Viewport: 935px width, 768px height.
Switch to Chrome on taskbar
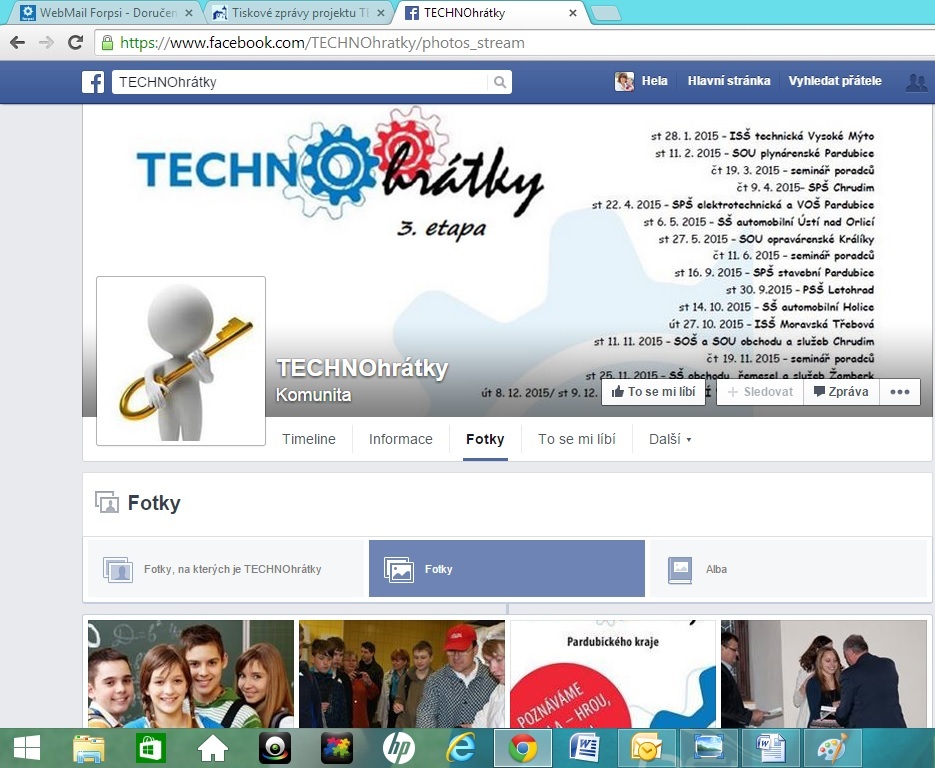[x=523, y=748]
